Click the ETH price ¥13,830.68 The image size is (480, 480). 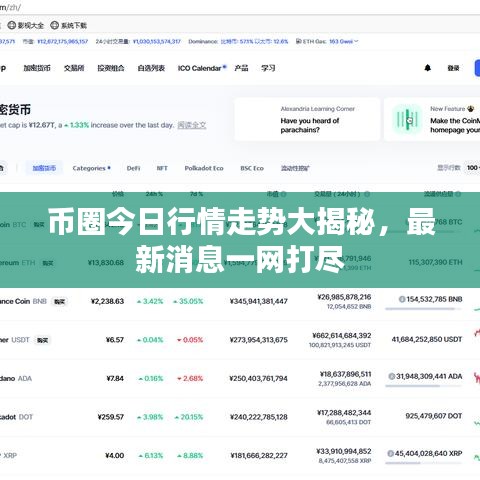click(106, 263)
